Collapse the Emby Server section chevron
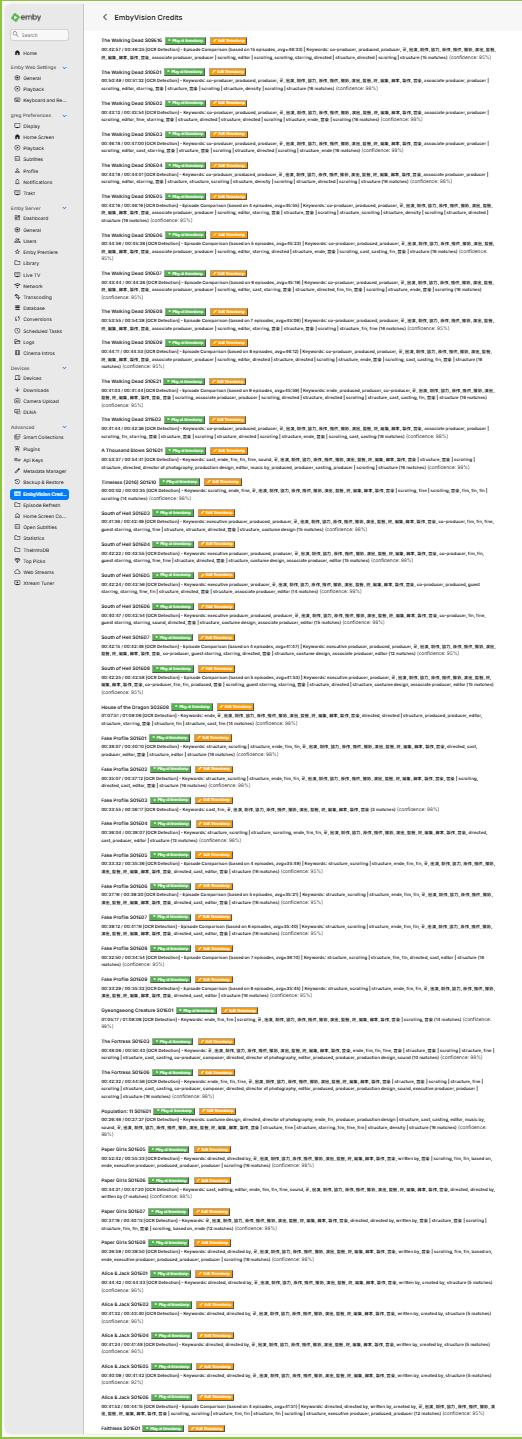The width and height of the screenshot is (522, 1439). point(65,208)
